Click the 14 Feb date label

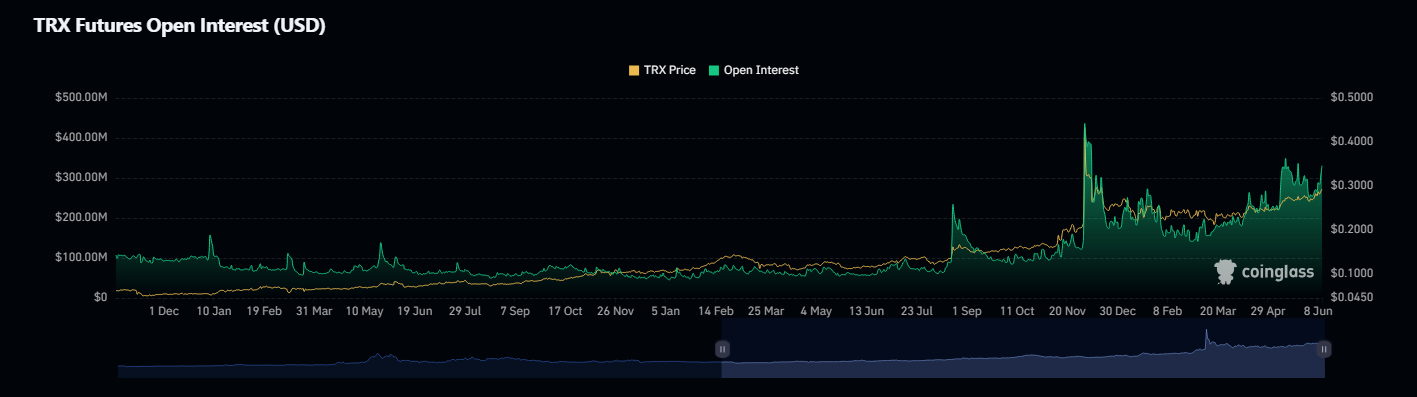click(716, 311)
